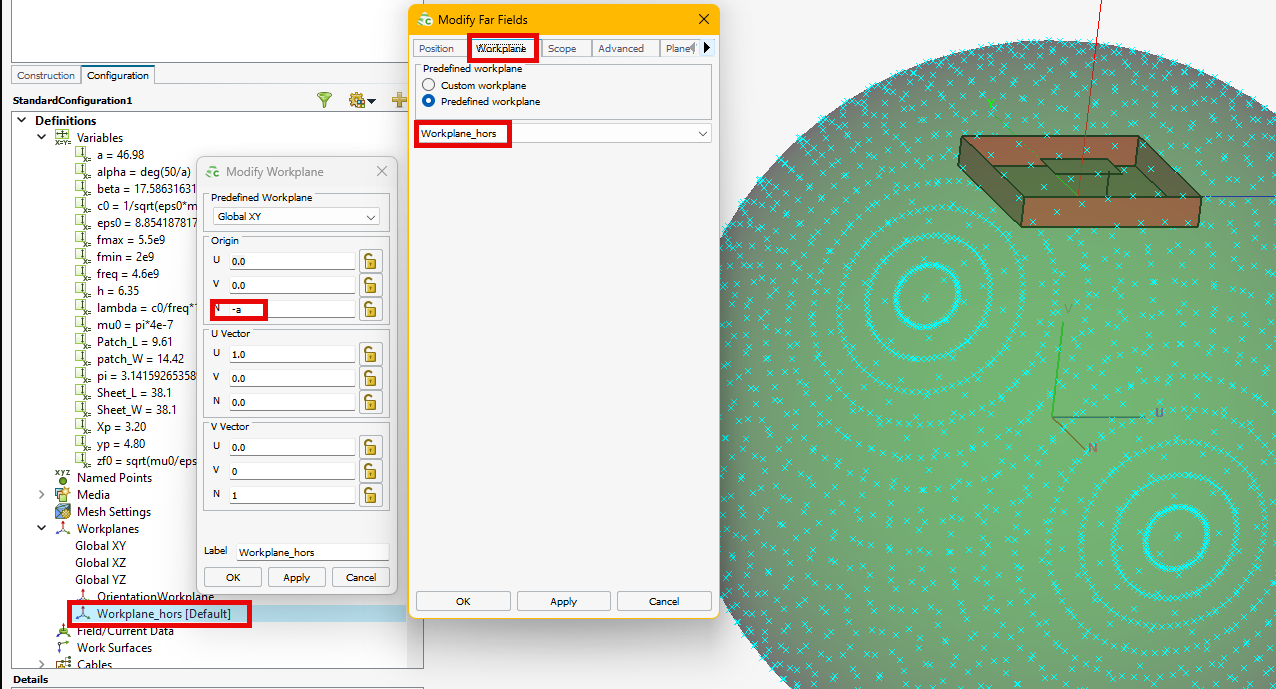The width and height of the screenshot is (1276, 689).
Task: Select the Custom workplane radio button
Action: pyautogui.click(x=429, y=86)
